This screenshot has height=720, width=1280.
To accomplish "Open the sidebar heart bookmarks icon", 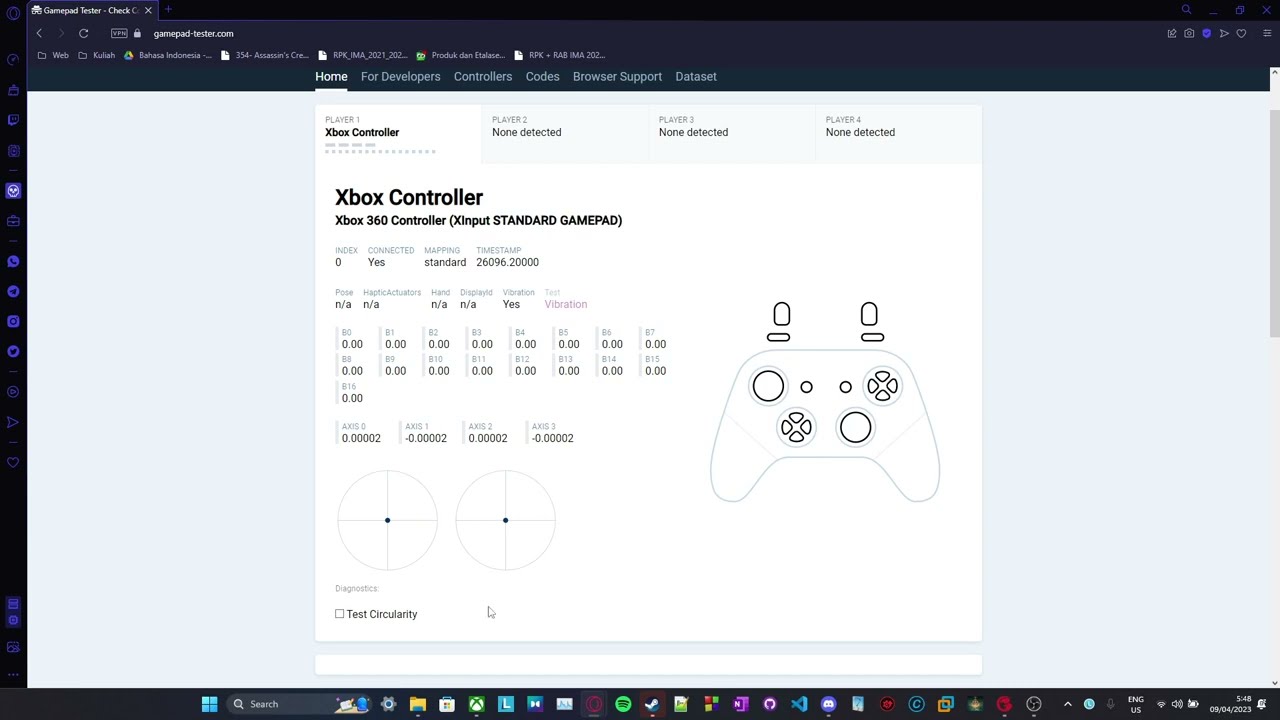I will click(13, 462).
